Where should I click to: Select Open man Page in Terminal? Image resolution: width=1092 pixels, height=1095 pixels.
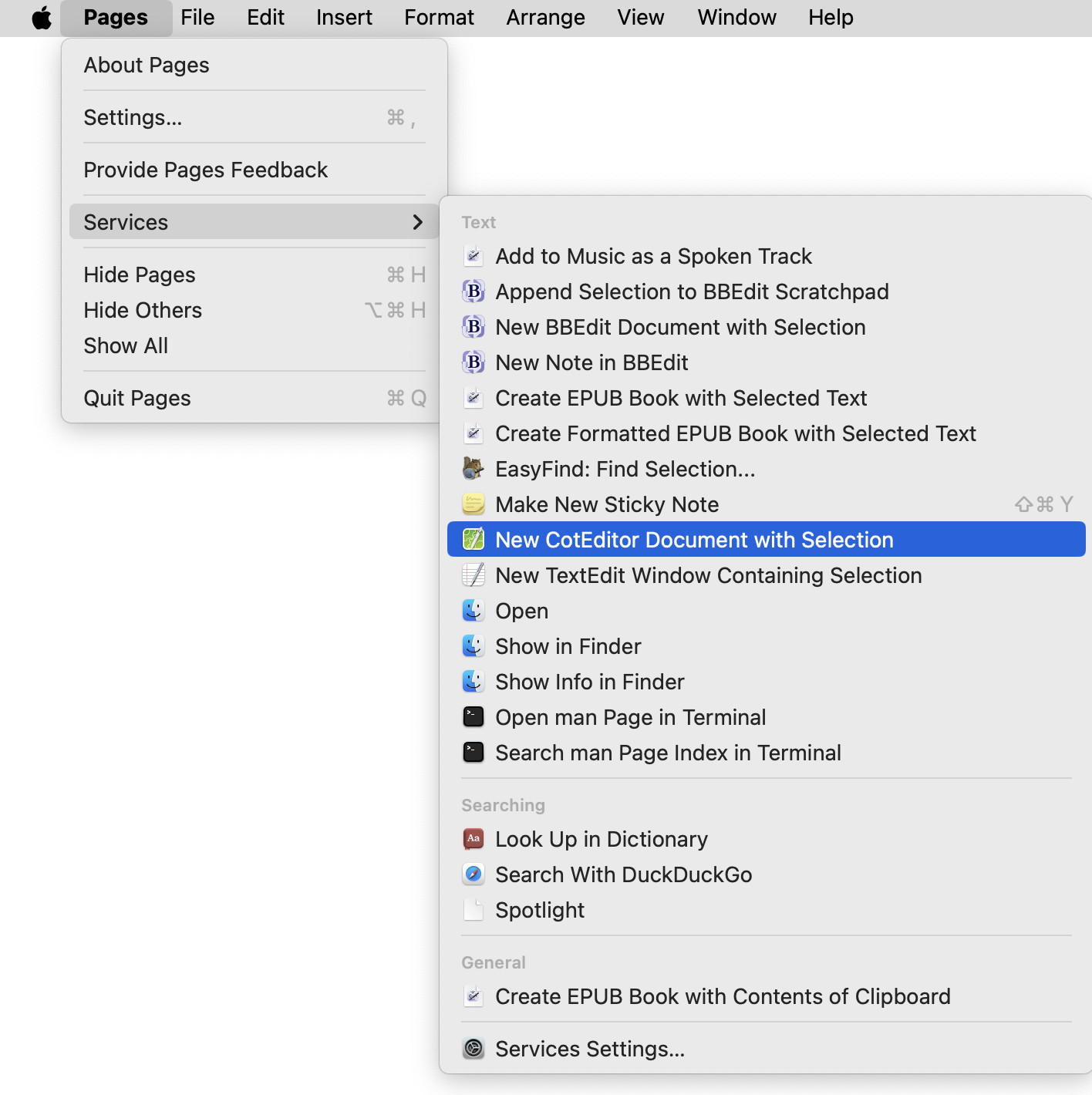[767, 717]
